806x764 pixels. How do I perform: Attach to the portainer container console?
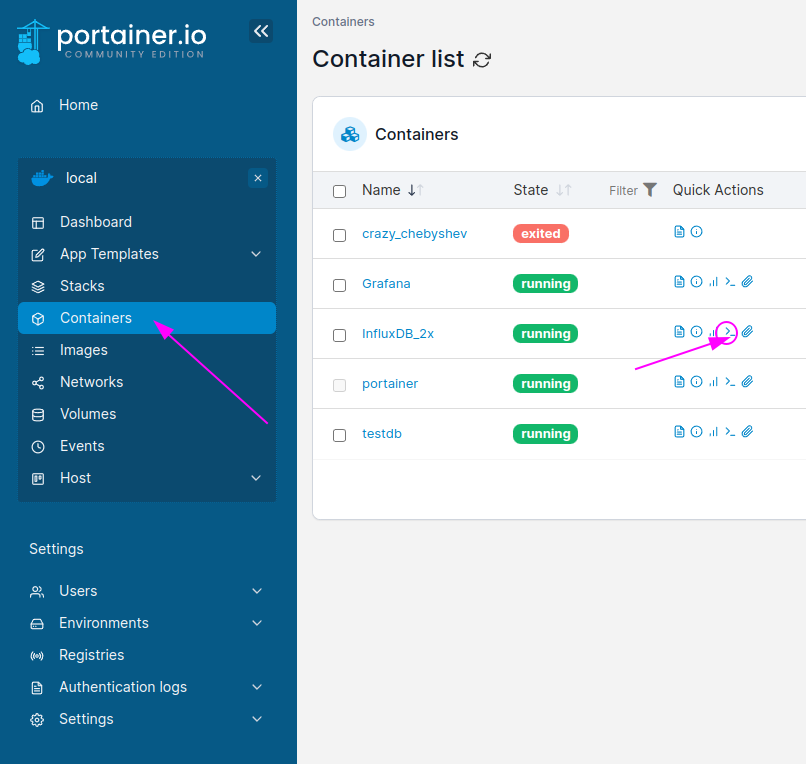click(747, 381)
